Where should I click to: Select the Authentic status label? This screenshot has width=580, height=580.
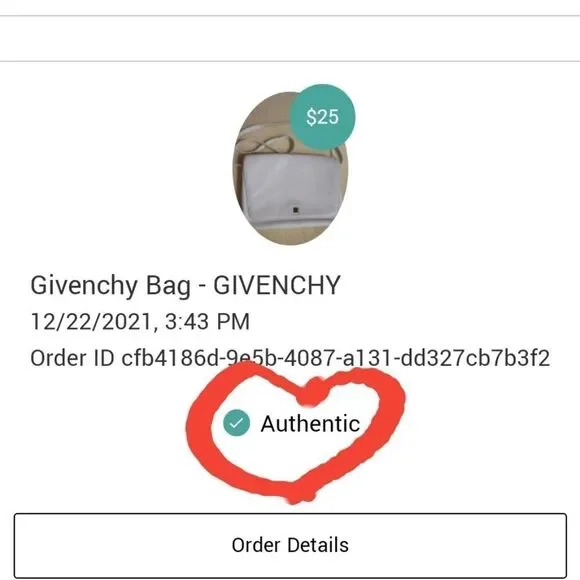(x=310, y=423)
